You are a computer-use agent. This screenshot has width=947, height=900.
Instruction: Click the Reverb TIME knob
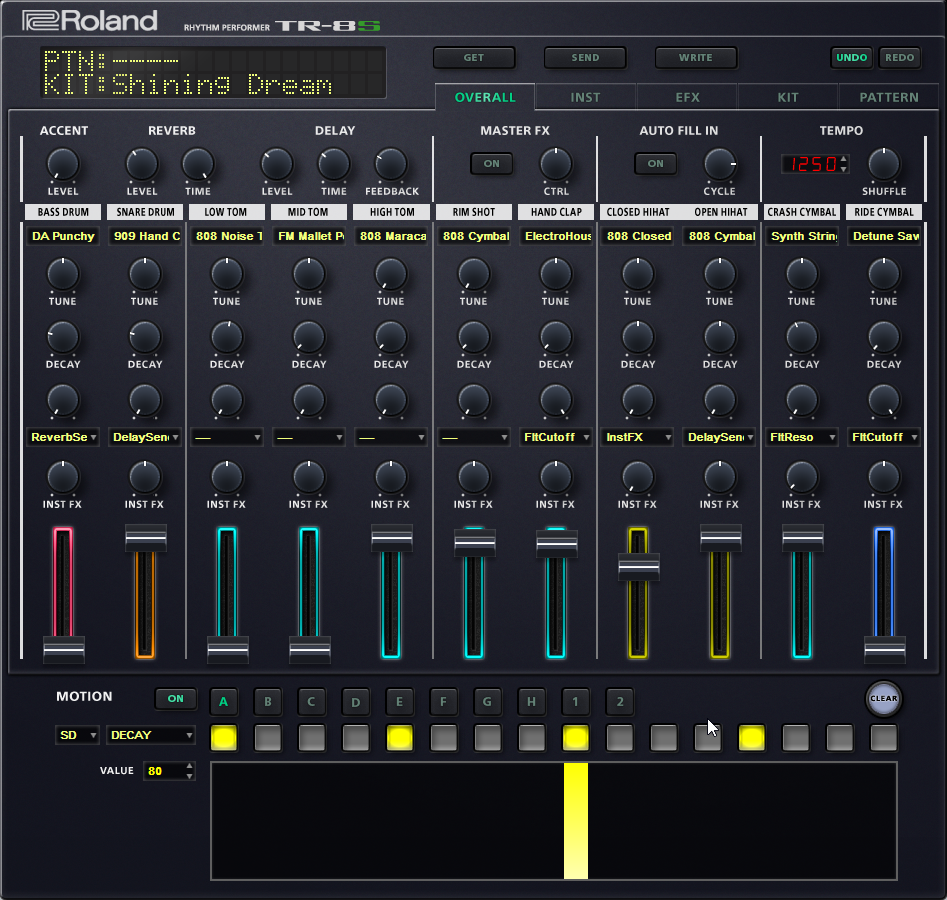[x=198, y=165]
